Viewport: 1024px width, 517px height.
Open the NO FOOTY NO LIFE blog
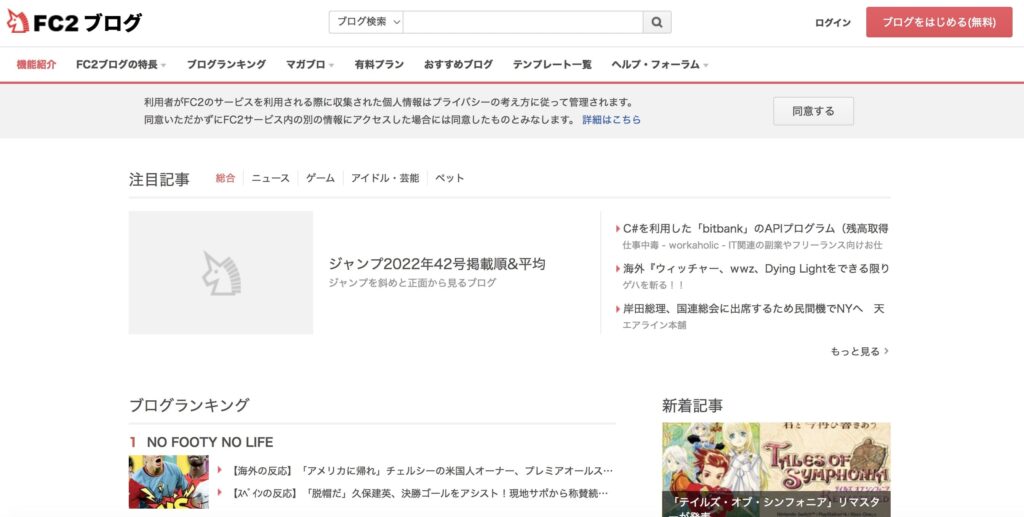coord(210,442)
